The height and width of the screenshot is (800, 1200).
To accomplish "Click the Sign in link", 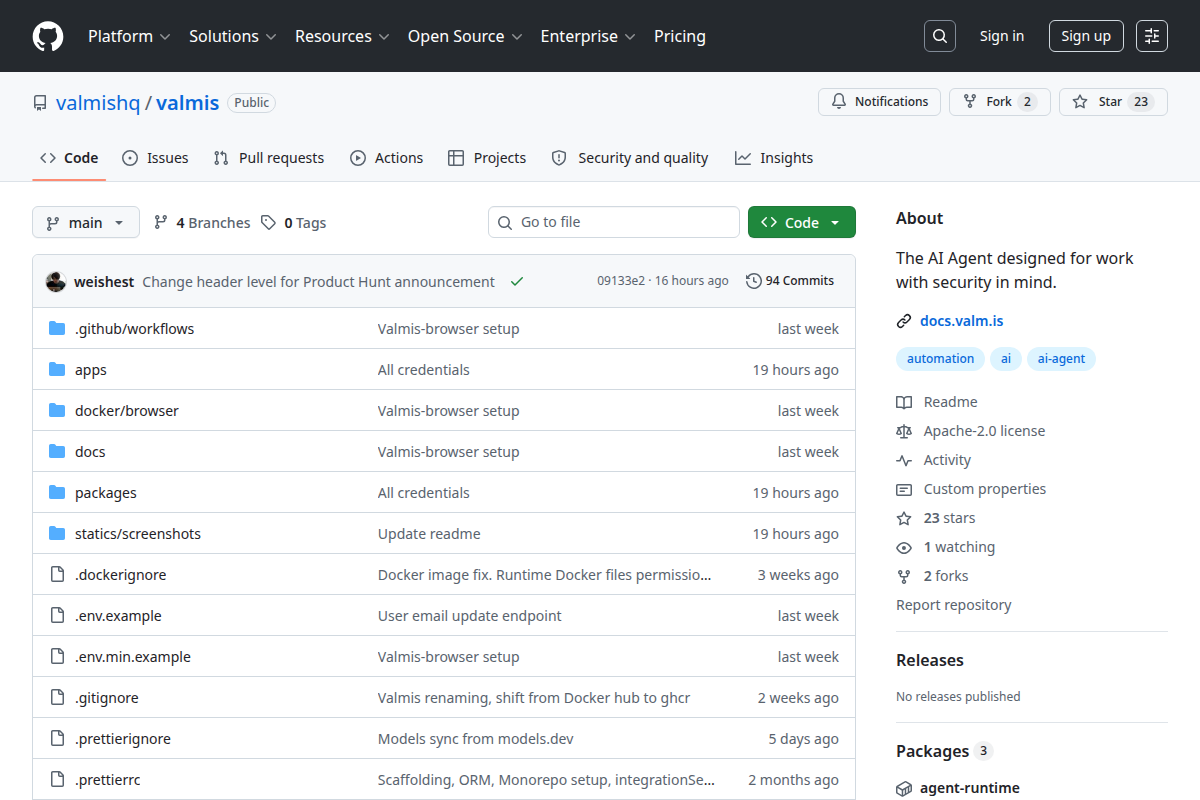I will [x=1002, y=36].
